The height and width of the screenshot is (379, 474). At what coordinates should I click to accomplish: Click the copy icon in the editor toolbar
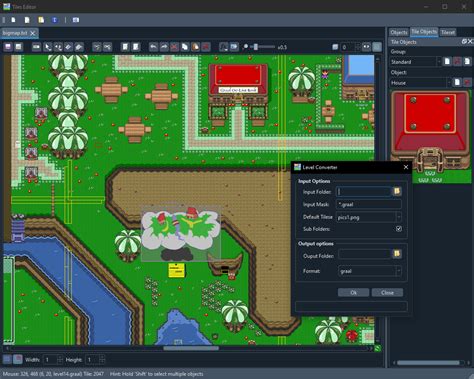click(x=185, y=47)
